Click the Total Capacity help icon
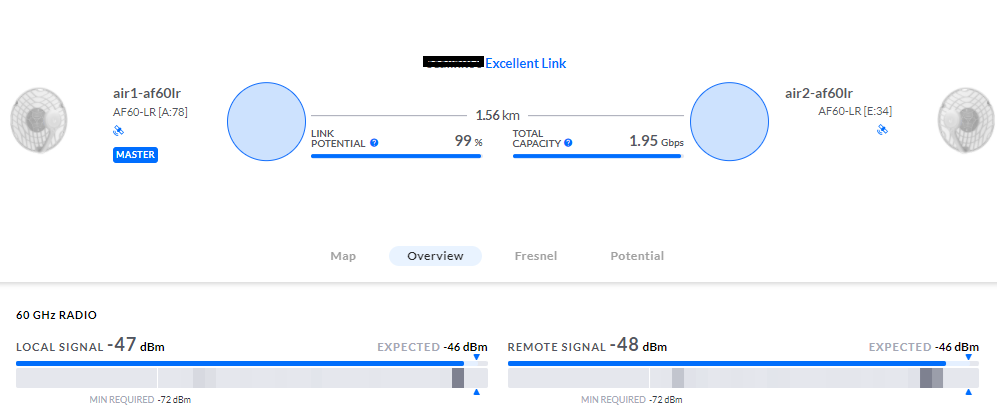This screenshot has width=997, height=410. (x=568, y=143)
